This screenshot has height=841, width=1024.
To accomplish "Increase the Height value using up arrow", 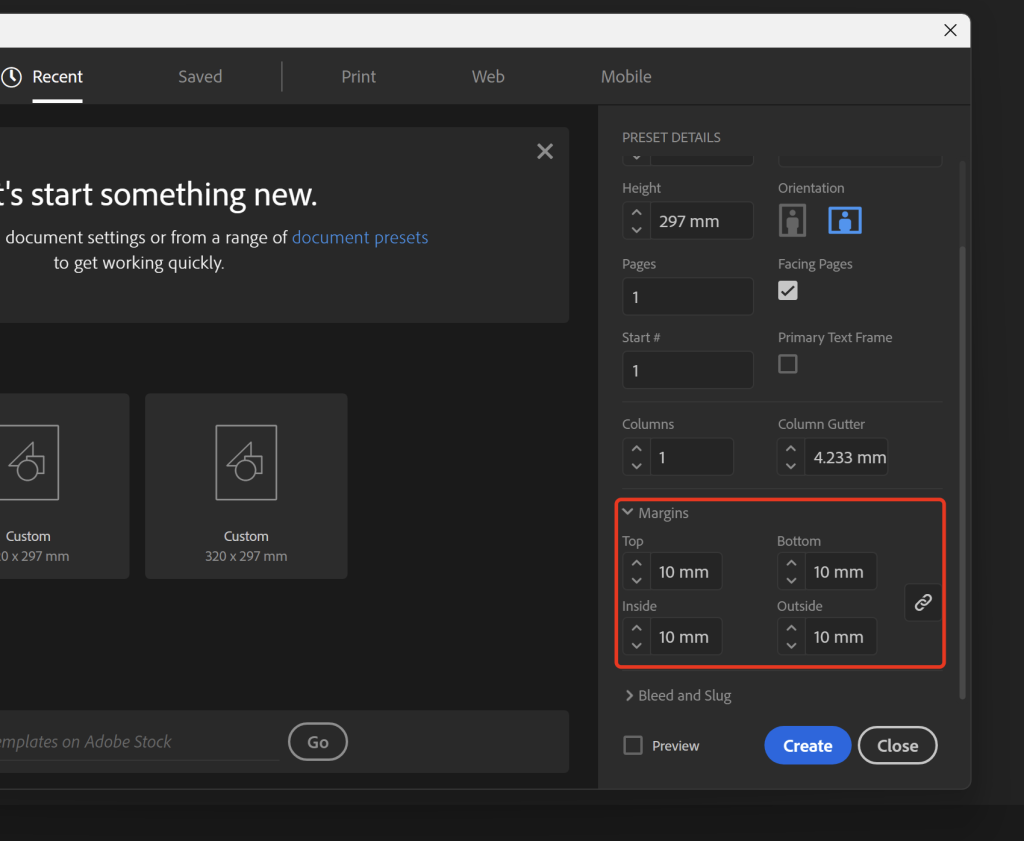I will [x=636, y=213].
